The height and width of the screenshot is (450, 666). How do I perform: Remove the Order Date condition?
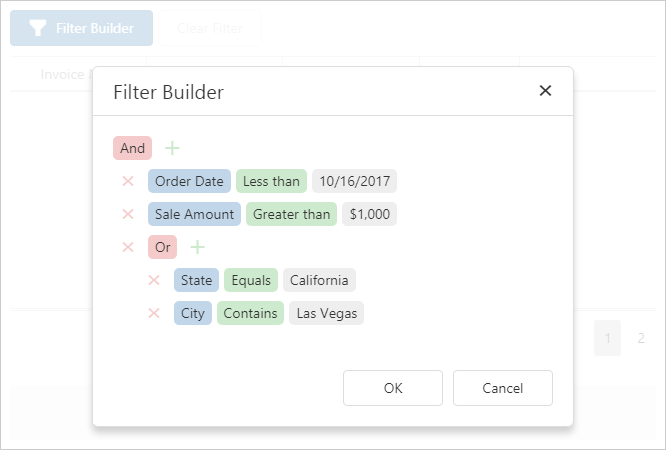click(128, 181)
